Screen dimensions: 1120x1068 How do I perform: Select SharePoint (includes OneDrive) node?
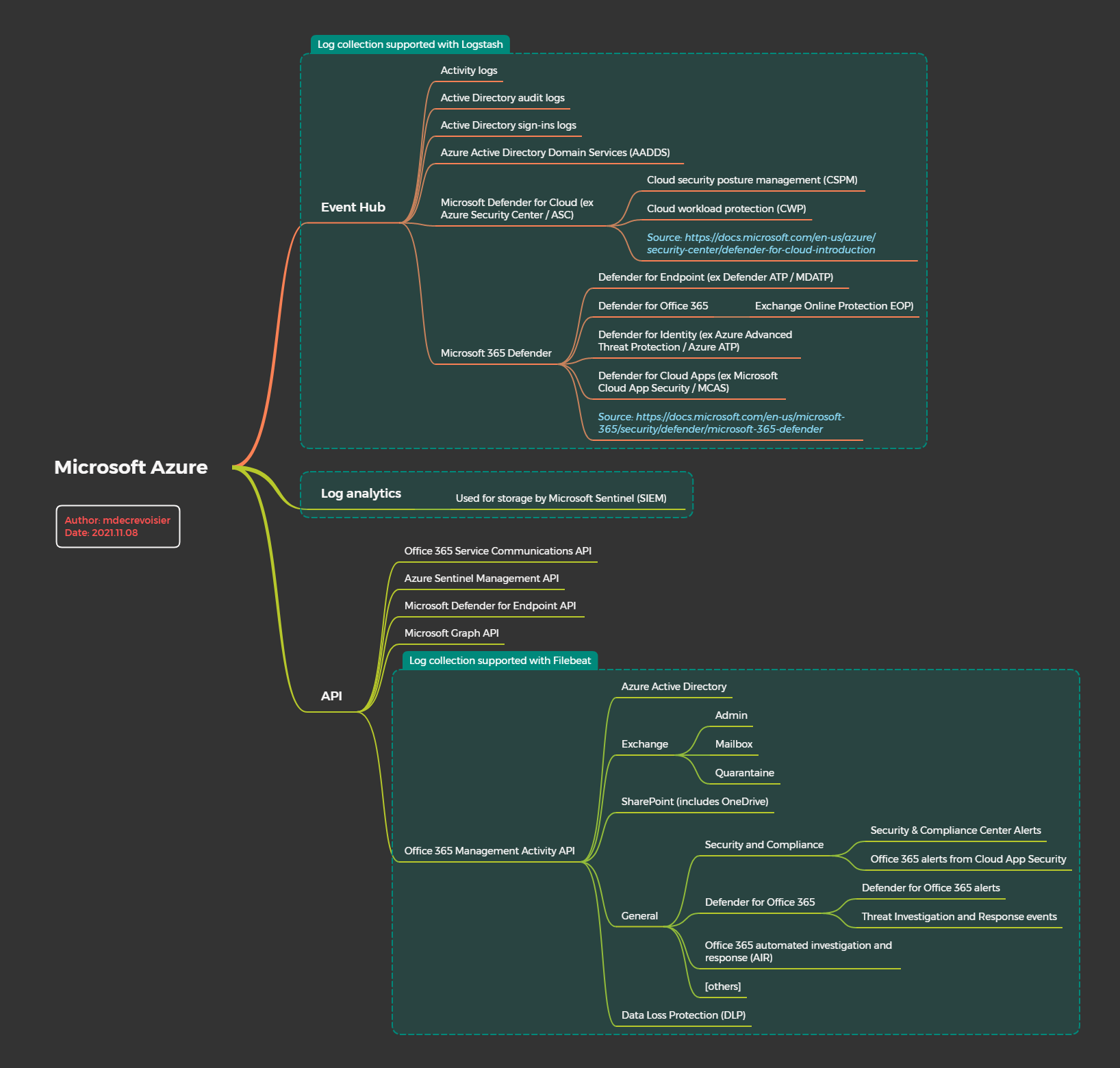pos(695,802)
